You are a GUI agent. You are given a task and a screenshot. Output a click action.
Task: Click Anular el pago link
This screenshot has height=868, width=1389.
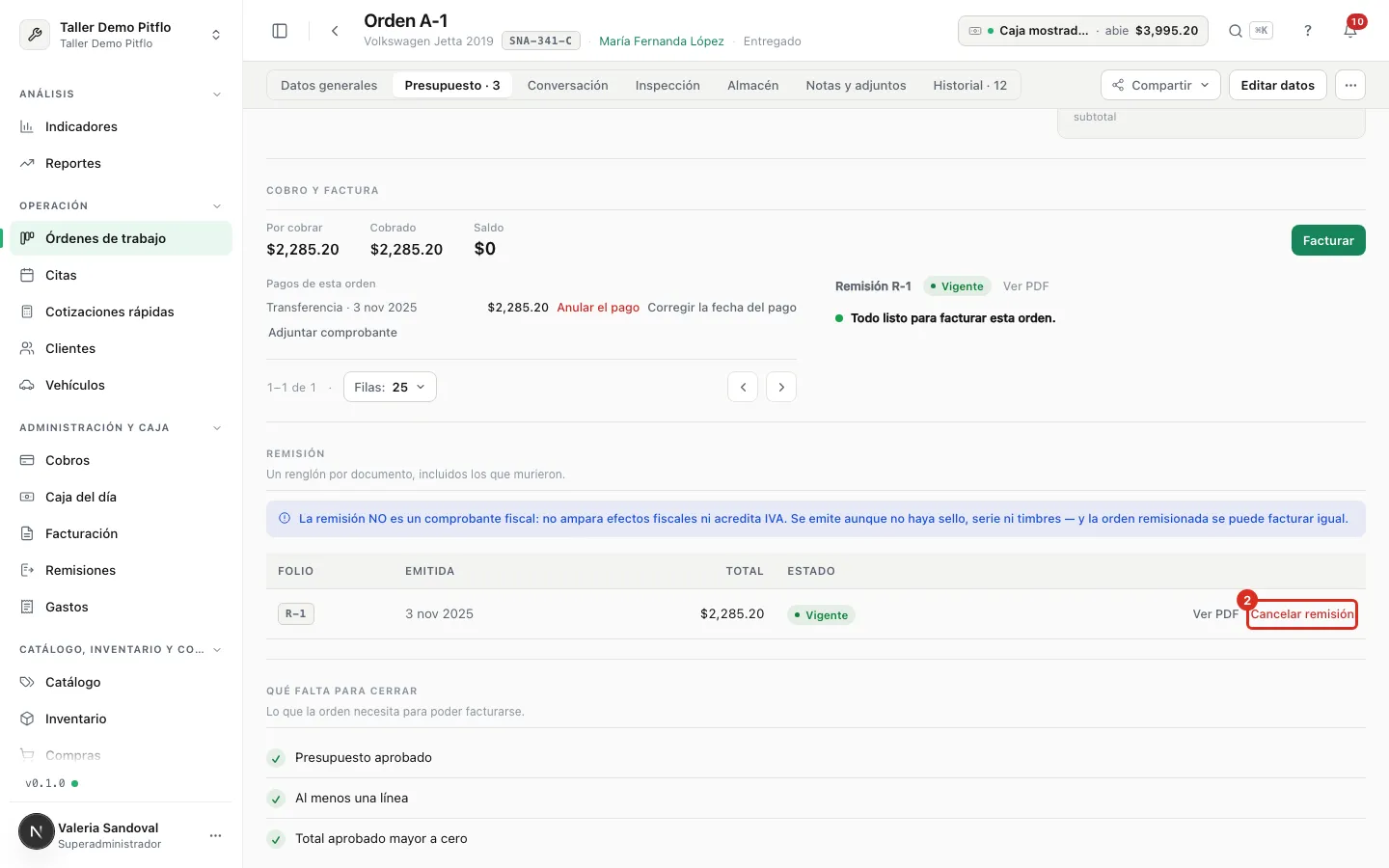598,308
